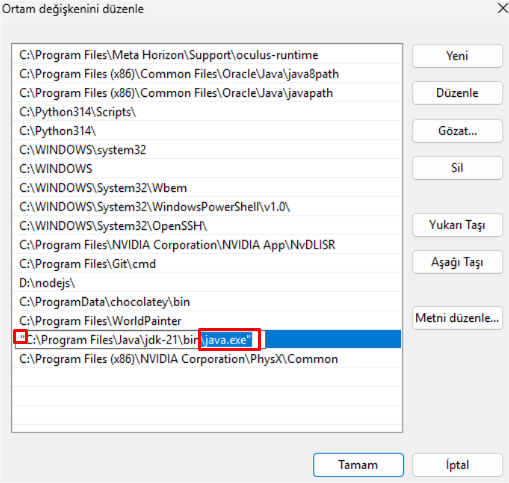
Task: Select the C:\WINDOWS entry
Action: coord(207,169)
